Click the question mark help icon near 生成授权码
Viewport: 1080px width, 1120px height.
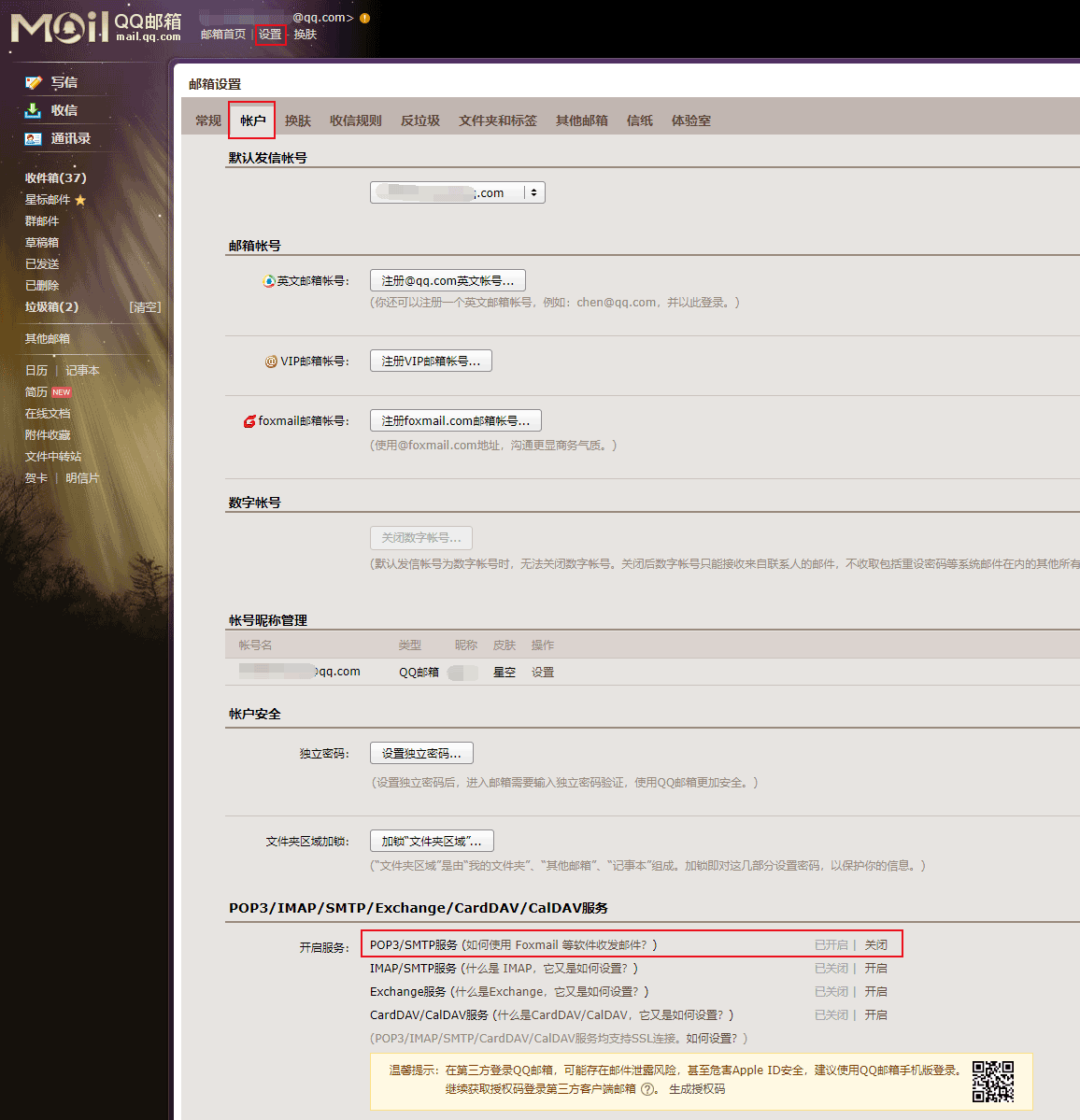coord(647,1089)
